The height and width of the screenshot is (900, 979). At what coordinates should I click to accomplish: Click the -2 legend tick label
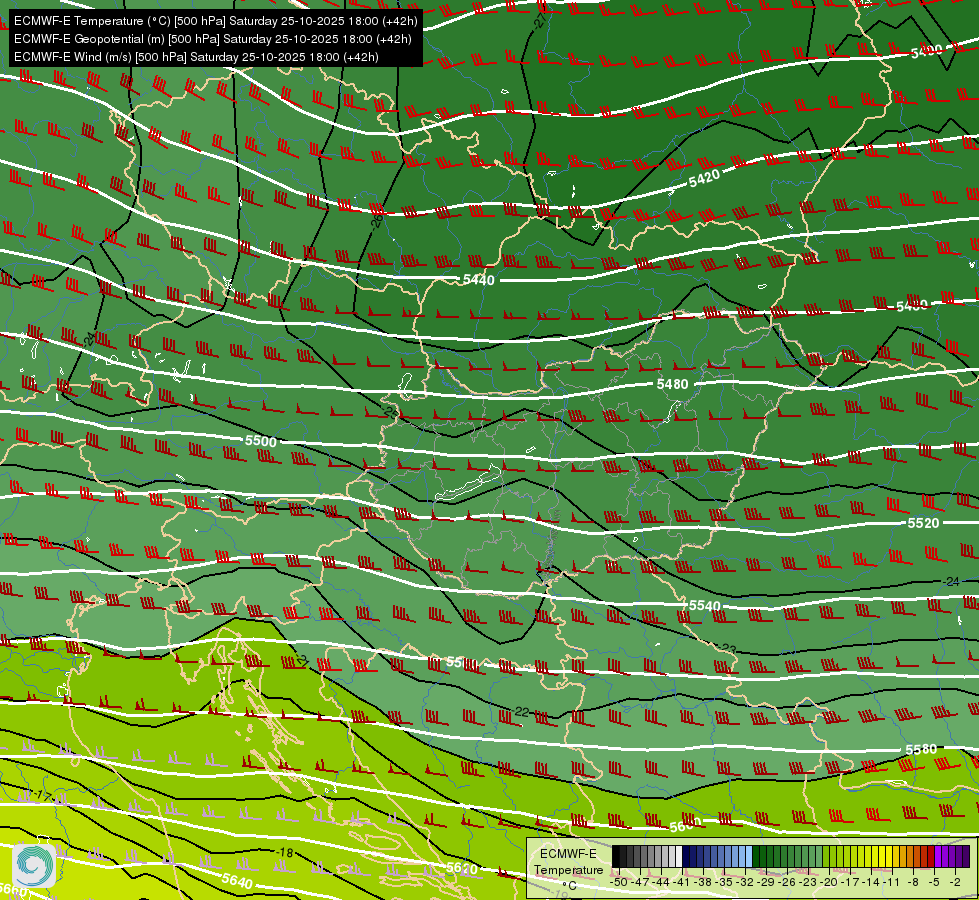(x=955, y=883)
